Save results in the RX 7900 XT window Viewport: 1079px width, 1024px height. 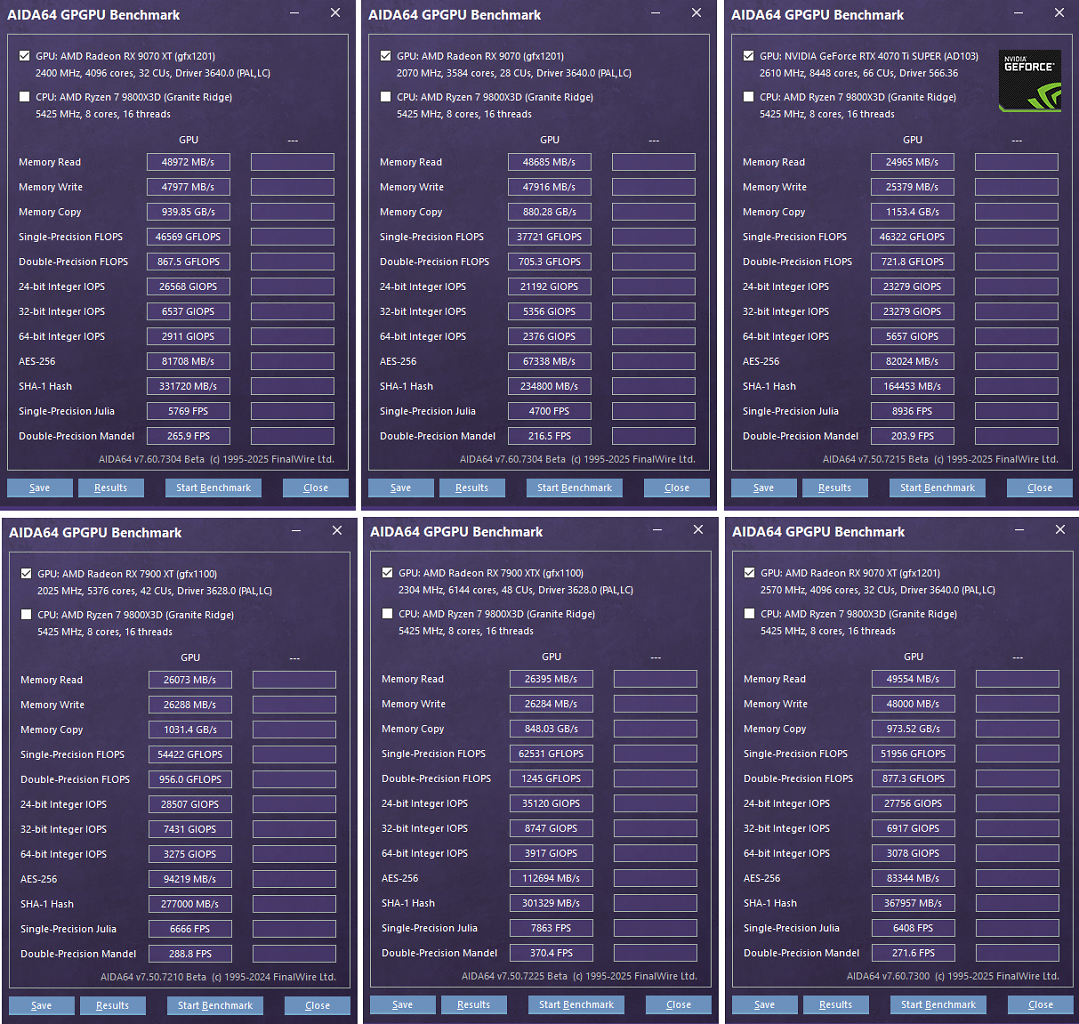(42, 1005)
